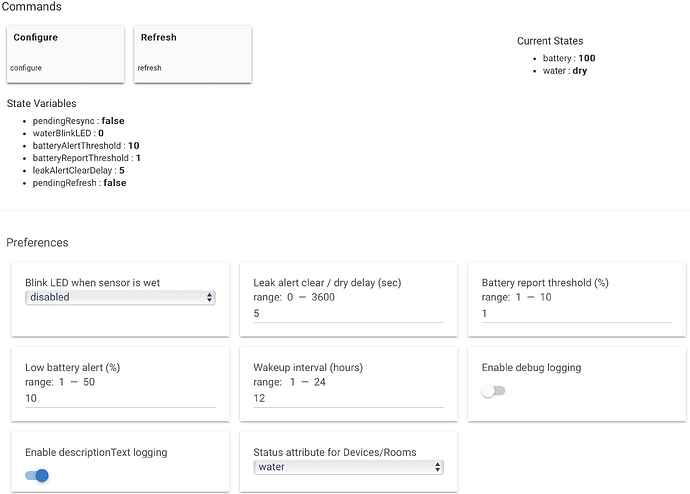The width and height of the screenshot is (690, 494).
Task: Click Enable descriptionText logging label text
Action: point(96,452)
